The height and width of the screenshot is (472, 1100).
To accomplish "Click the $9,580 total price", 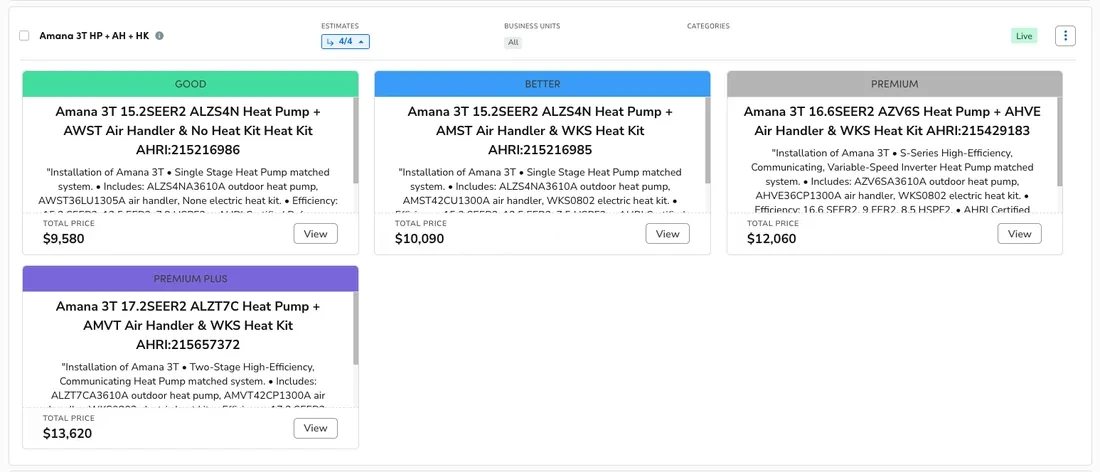I will [63, 238].
